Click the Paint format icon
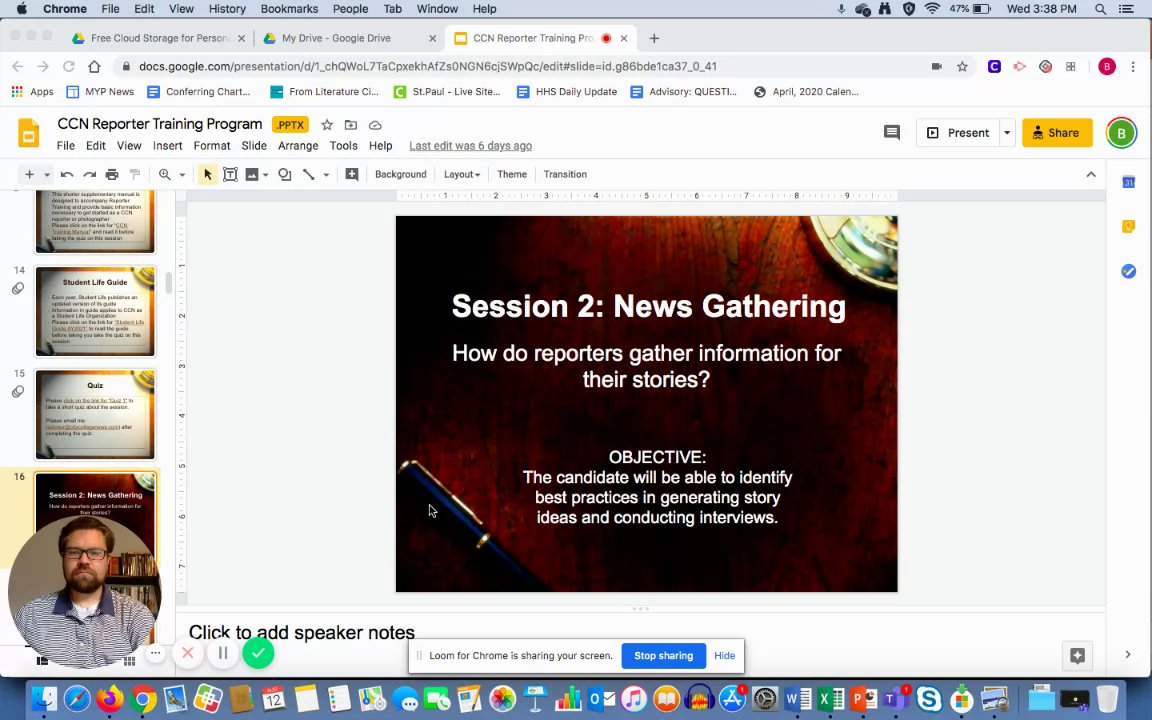Screen dimensions: 1152x720 click(x=134, y=174)
